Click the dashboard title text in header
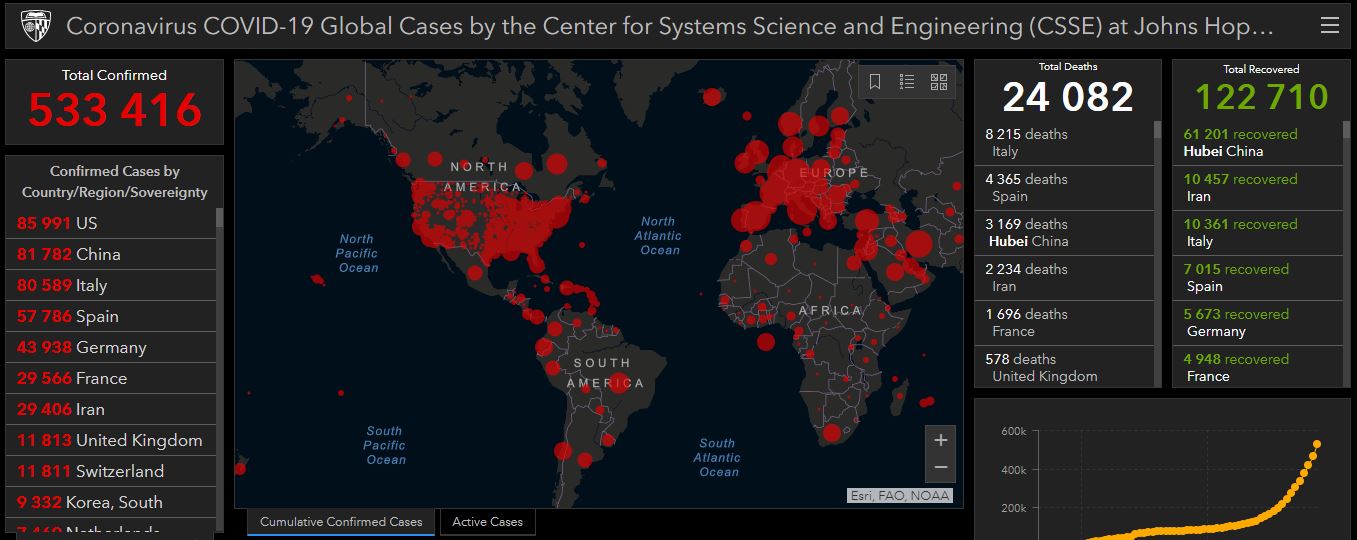Screen dimensions: 1357x540 [x=670, y=26]
